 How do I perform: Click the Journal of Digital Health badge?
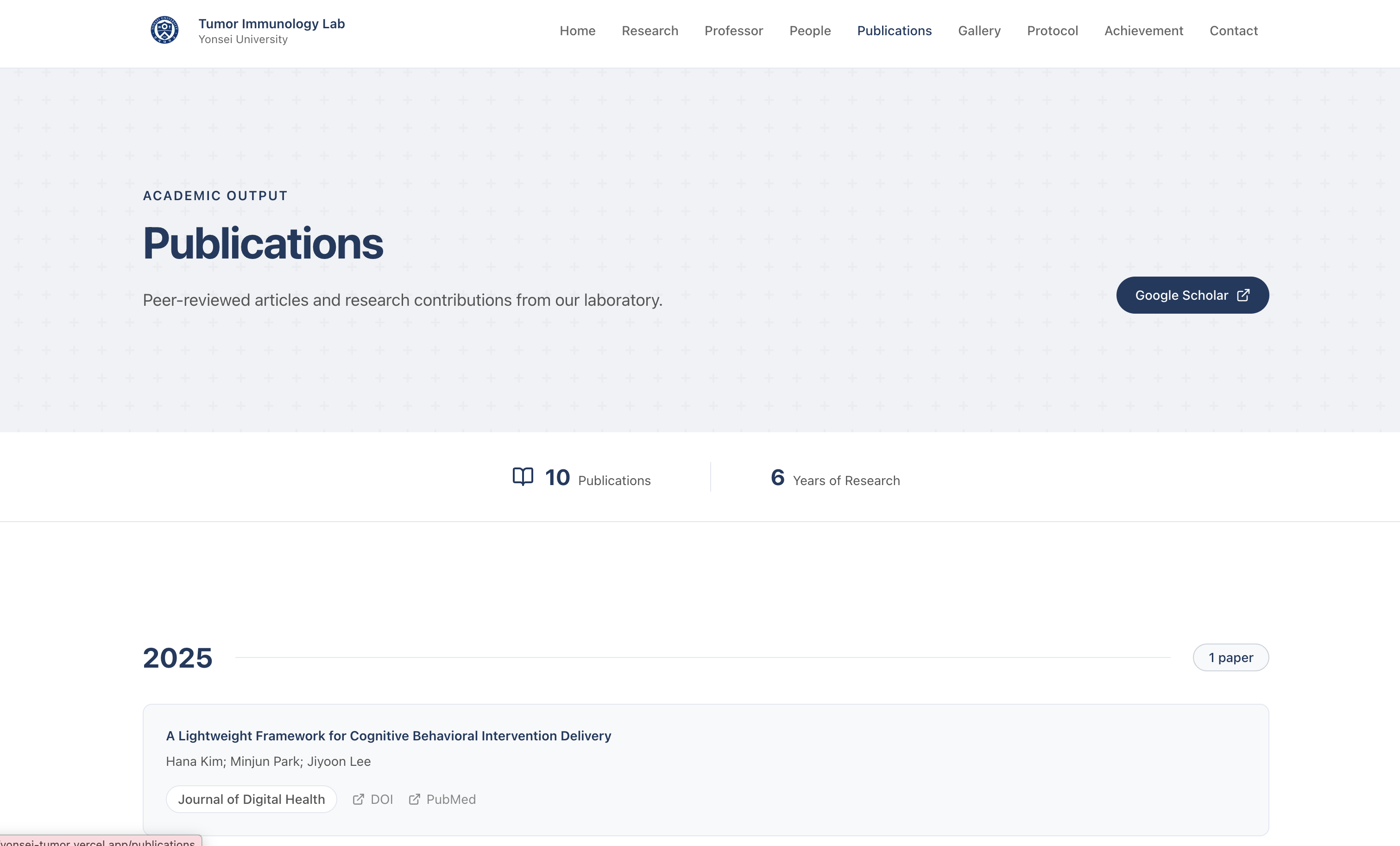pyautogui.click(x=251, y=799)
